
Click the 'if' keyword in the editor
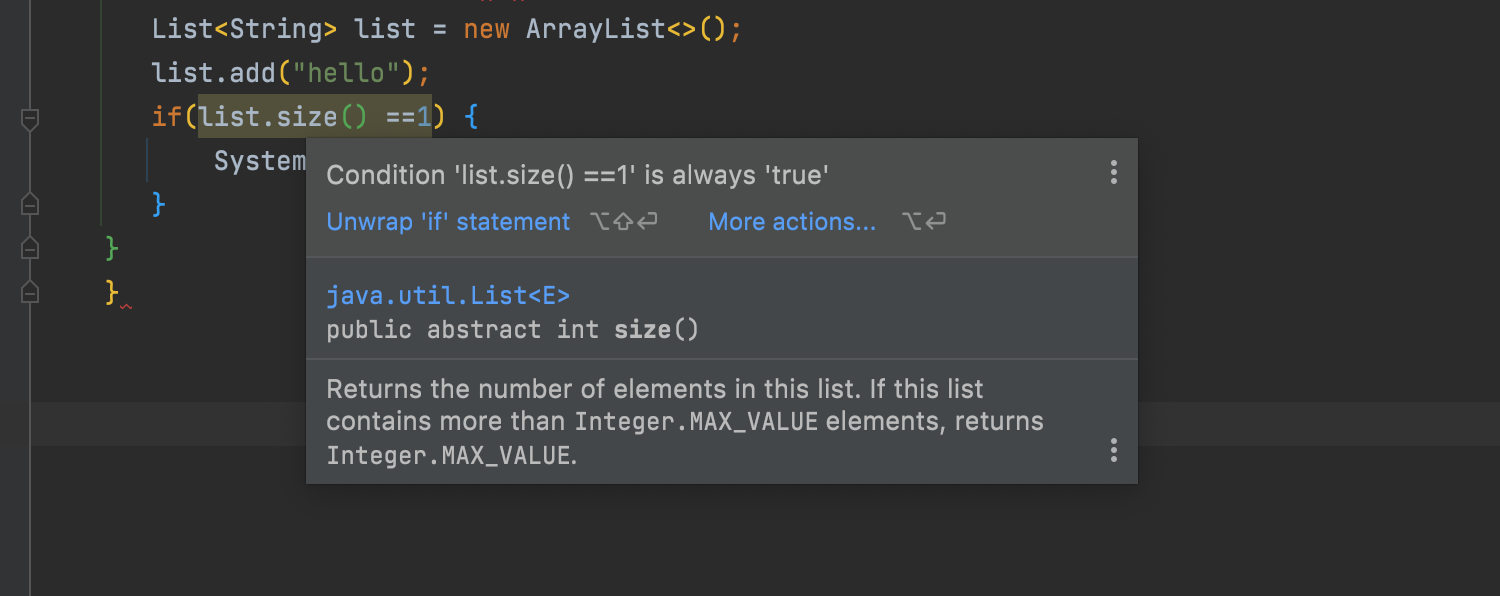165,117
